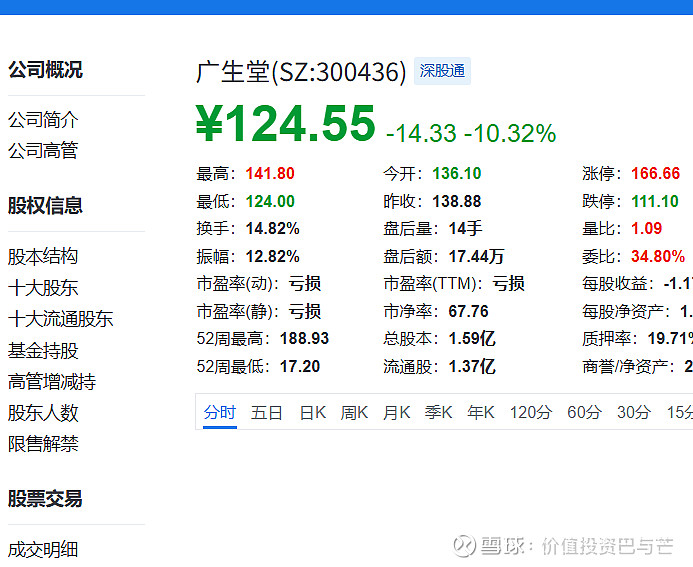The width and height of the screenshot is (693, 567).
Task: Click the 市盈率(TTM) 亏损 value
Action: pos(509,284)
